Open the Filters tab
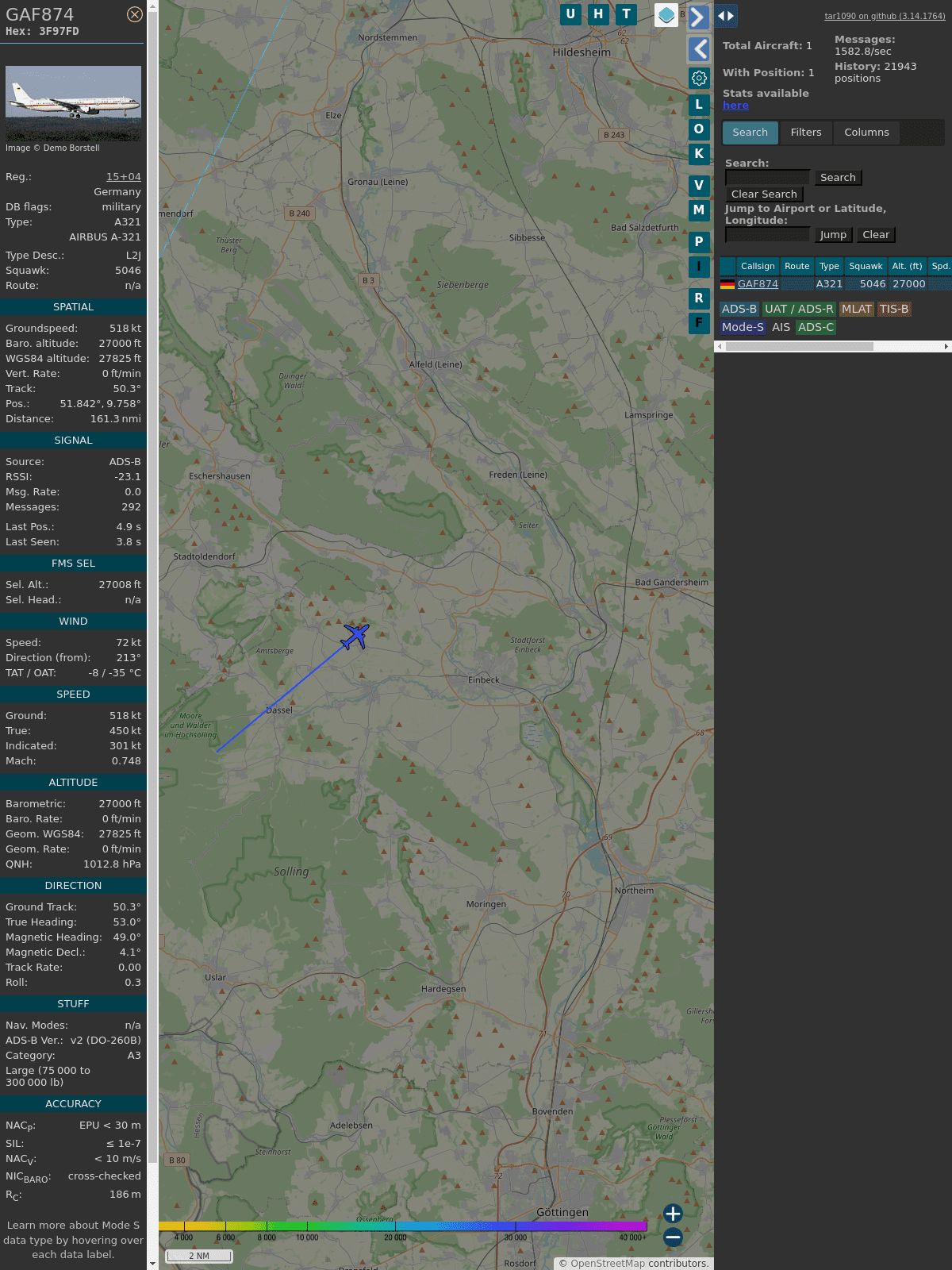Image resolution: width=952 pixels, height=1270 pixels. [x=806, y=133]
